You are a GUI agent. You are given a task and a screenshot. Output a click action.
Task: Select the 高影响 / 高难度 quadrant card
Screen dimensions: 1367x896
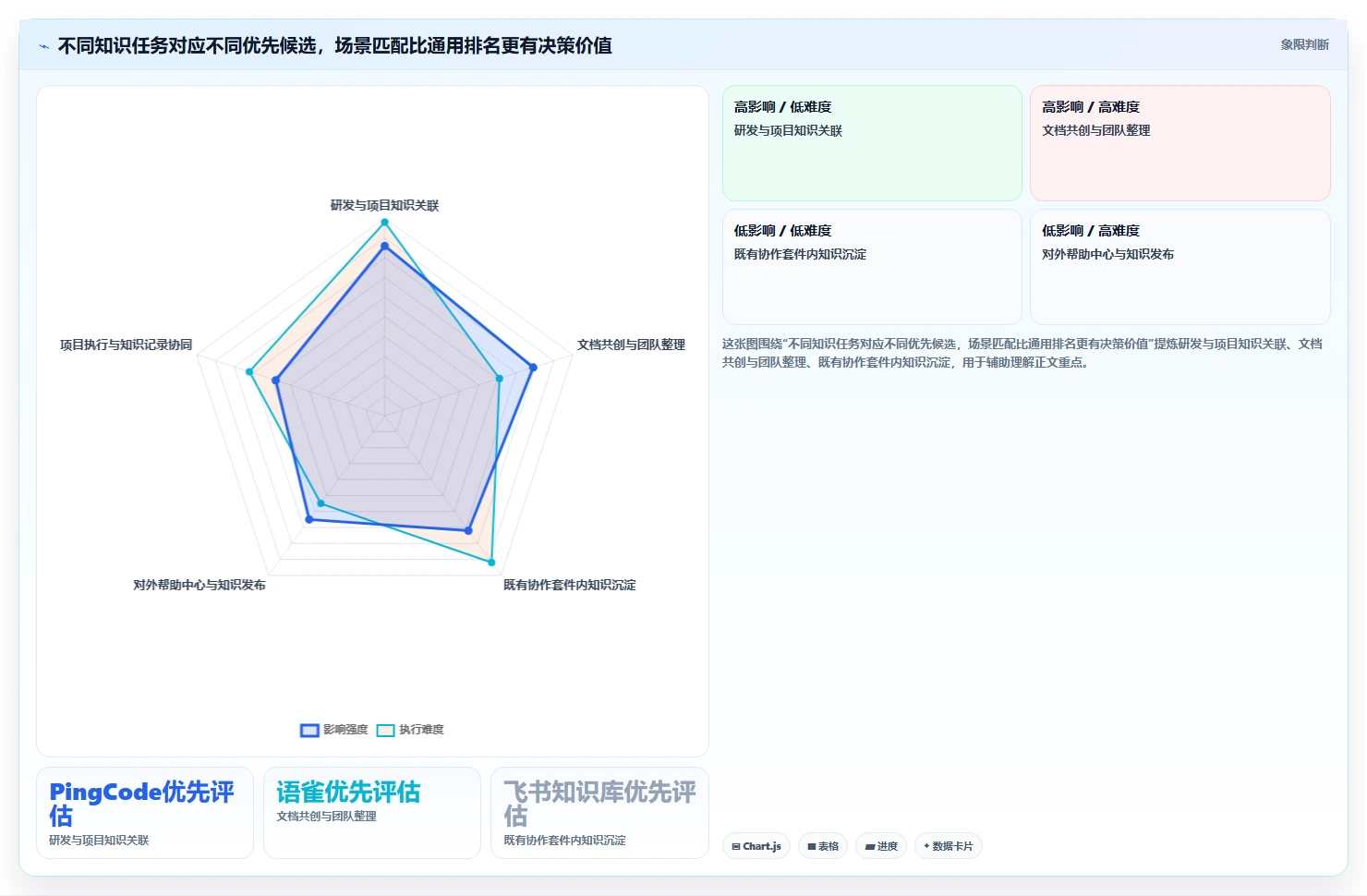(x=1179, y=143)
